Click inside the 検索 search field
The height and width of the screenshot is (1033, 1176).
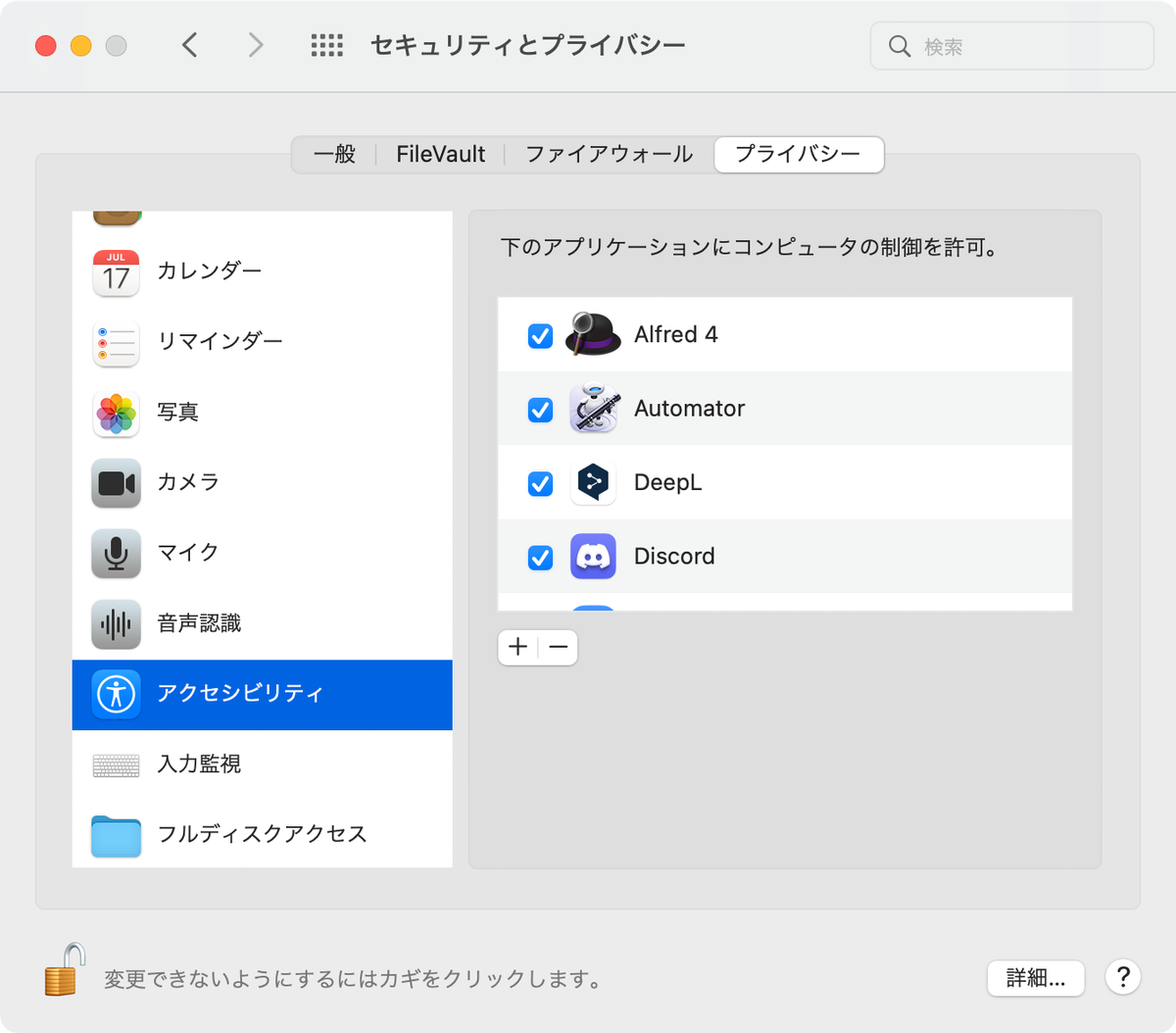[1009, 45]
